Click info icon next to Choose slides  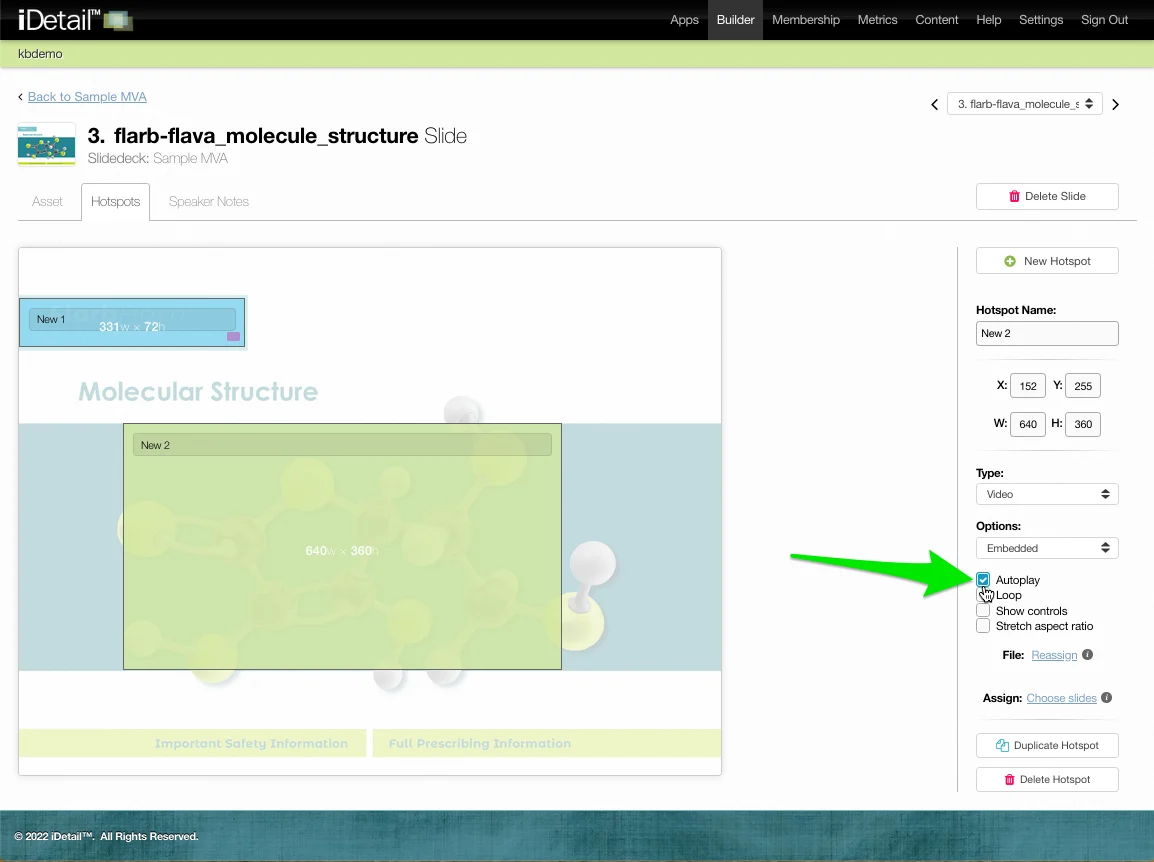pos(1106,697)
